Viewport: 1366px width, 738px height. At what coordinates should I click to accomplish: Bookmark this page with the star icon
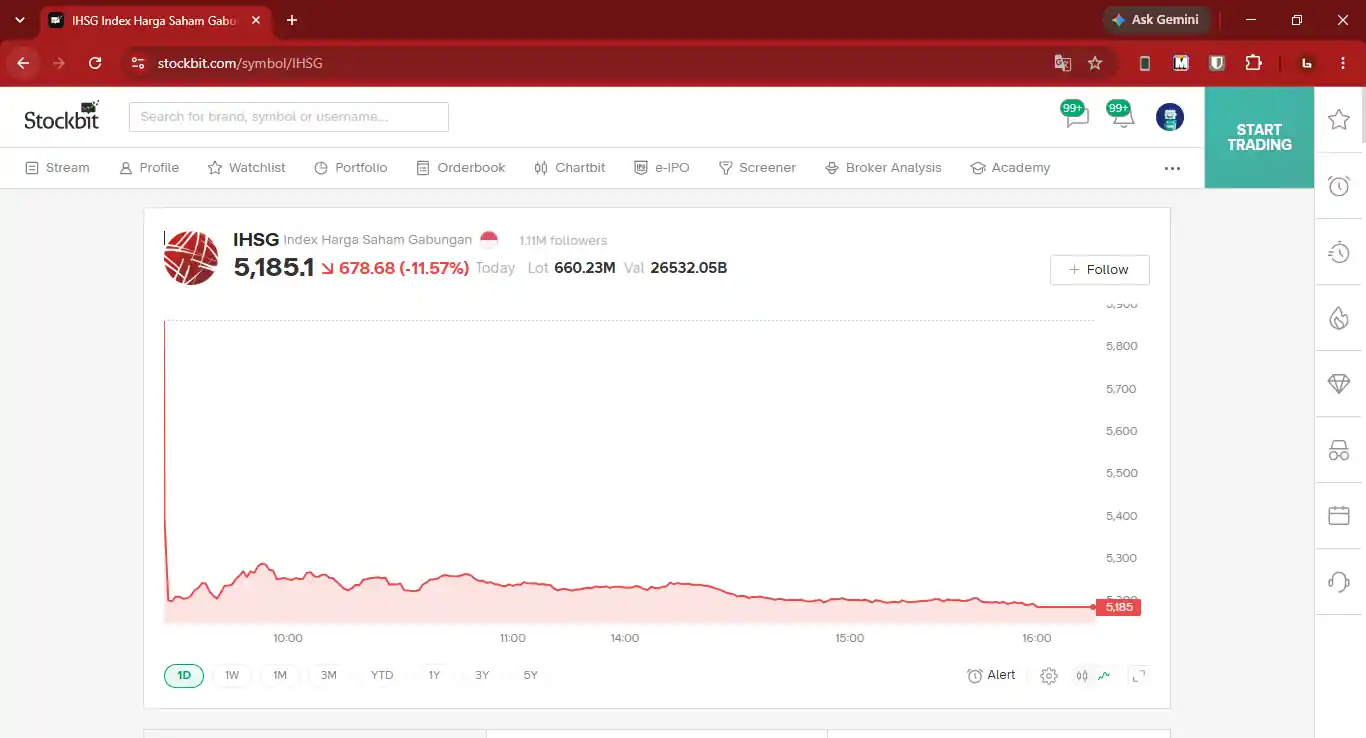1095,63
